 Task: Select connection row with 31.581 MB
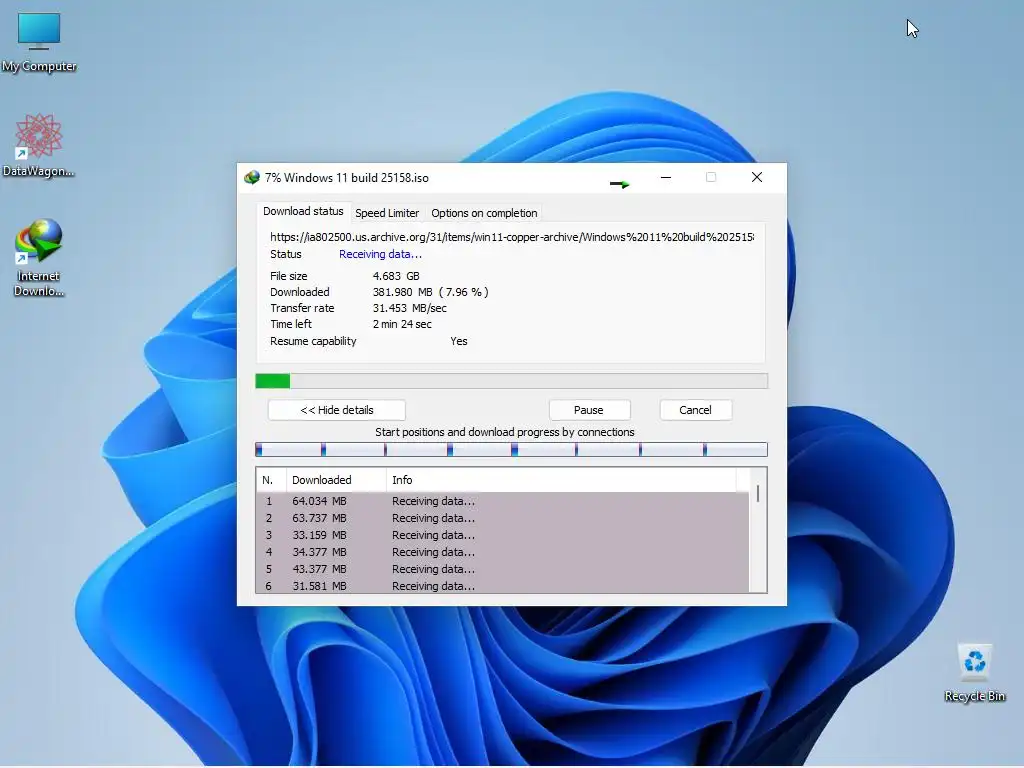[x=503, y=586]
